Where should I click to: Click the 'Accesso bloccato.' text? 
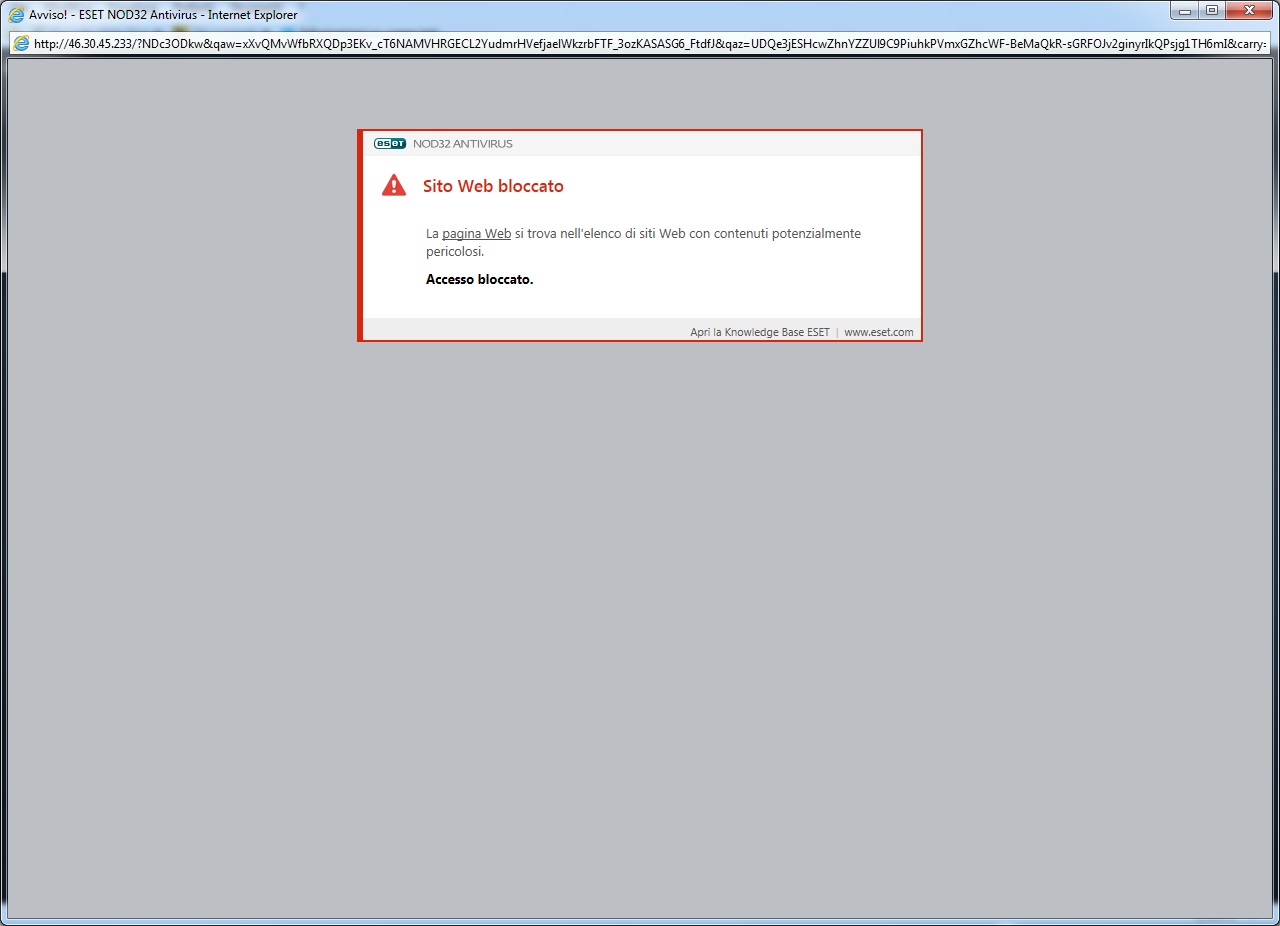point(480,280)
